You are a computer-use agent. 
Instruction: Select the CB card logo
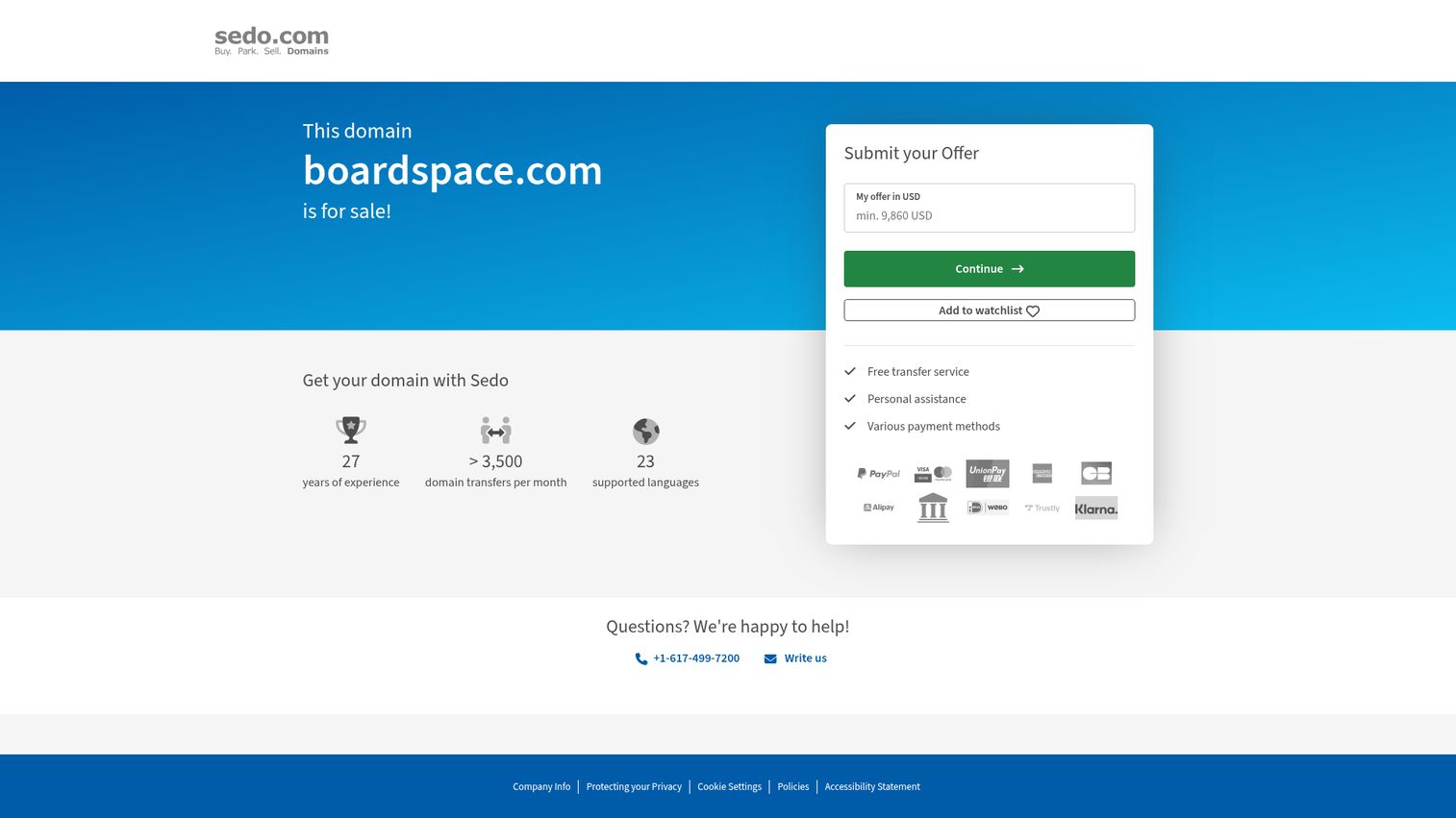(1096, 473)
